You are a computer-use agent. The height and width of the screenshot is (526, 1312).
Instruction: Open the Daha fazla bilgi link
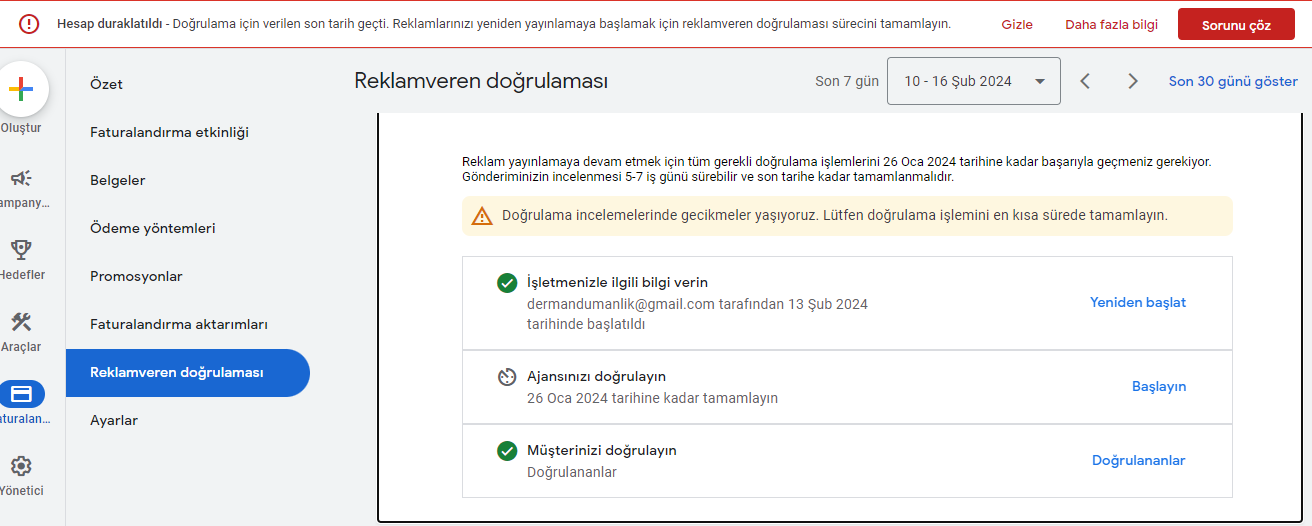(x=1111, y=25)
